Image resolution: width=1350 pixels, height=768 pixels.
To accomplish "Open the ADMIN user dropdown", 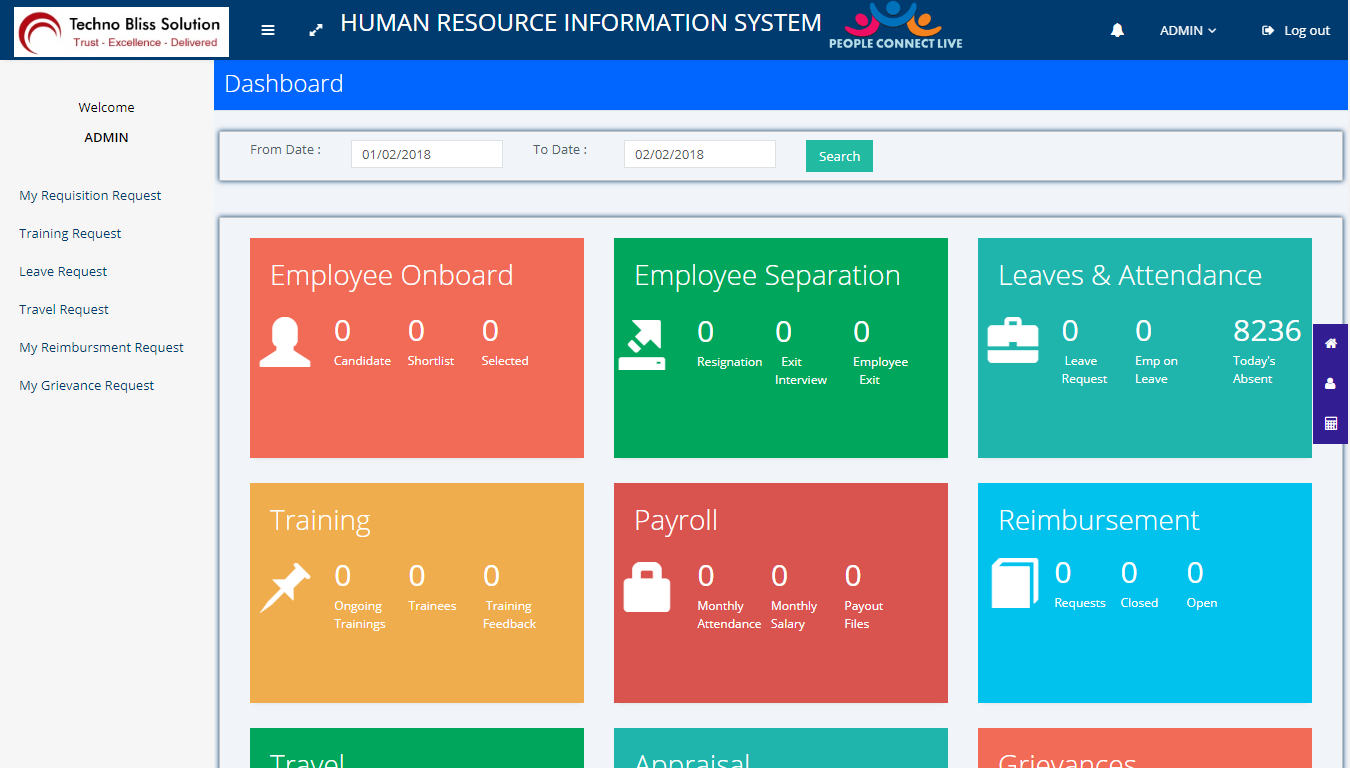I will pyautogui.click(x=1188, y=31).
